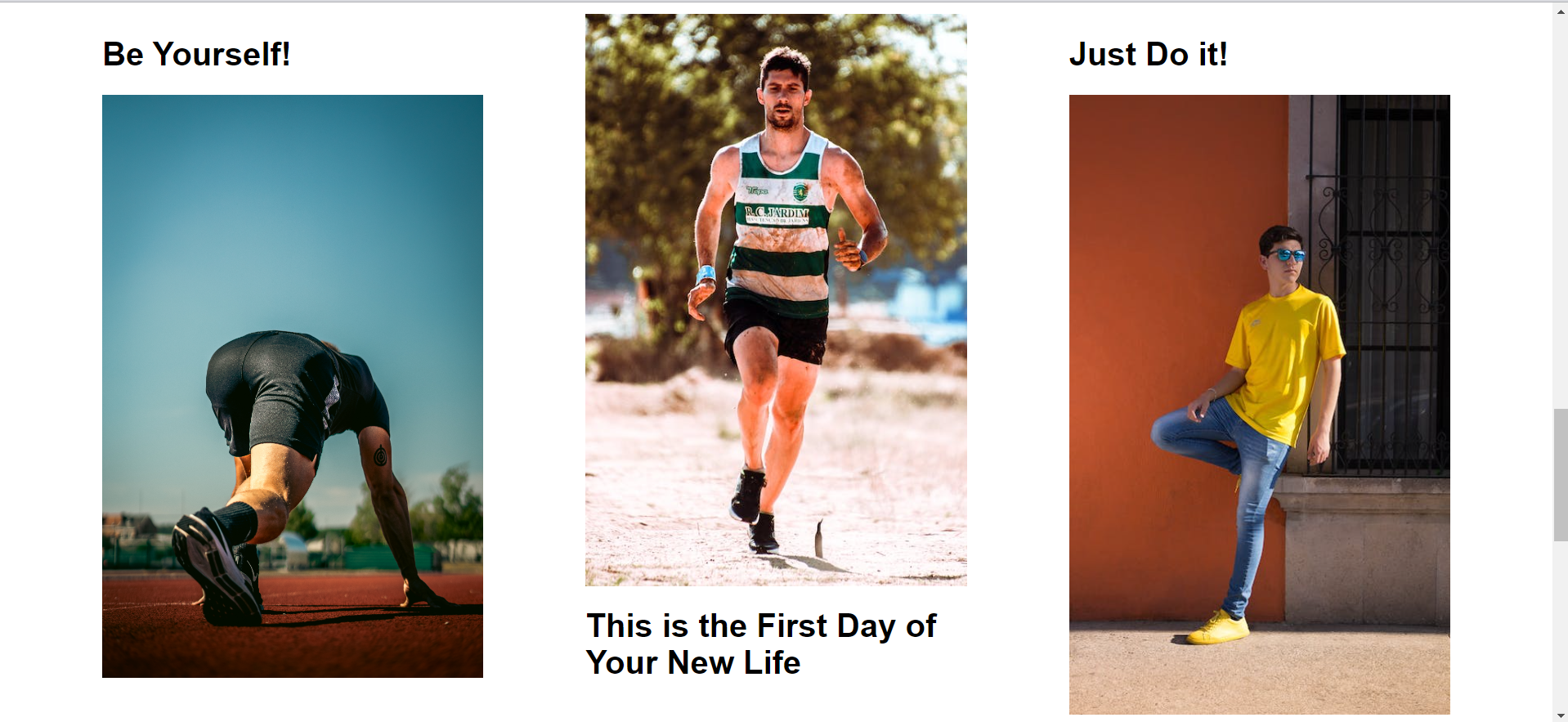Click the circular tattoo on the sprinter's arm
1568x722 pixels.
(380, 455)
